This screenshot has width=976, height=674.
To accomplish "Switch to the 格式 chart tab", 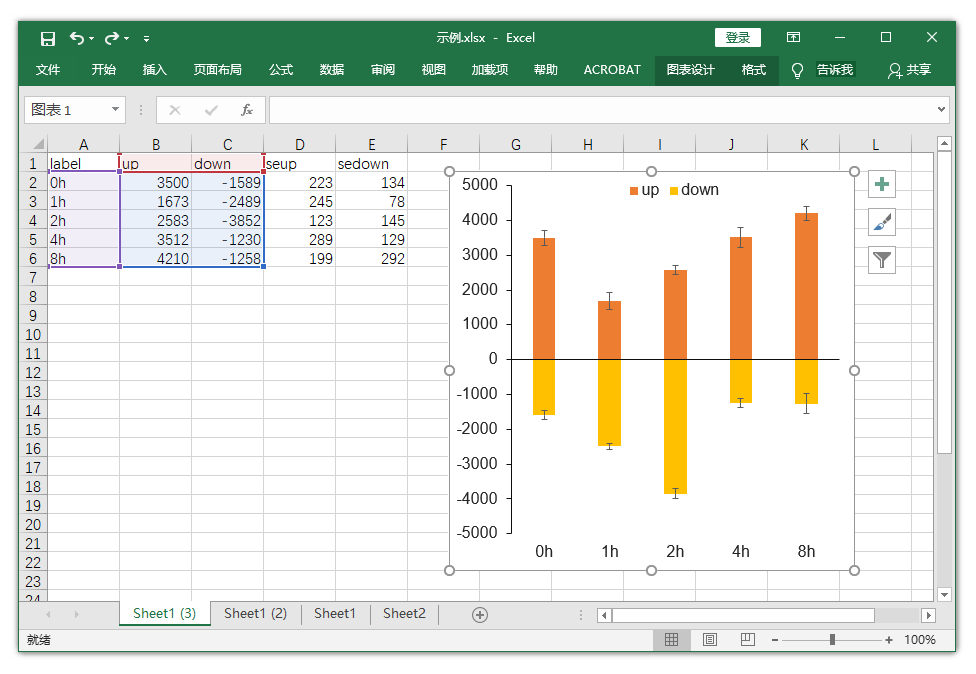I will (753, 70).
